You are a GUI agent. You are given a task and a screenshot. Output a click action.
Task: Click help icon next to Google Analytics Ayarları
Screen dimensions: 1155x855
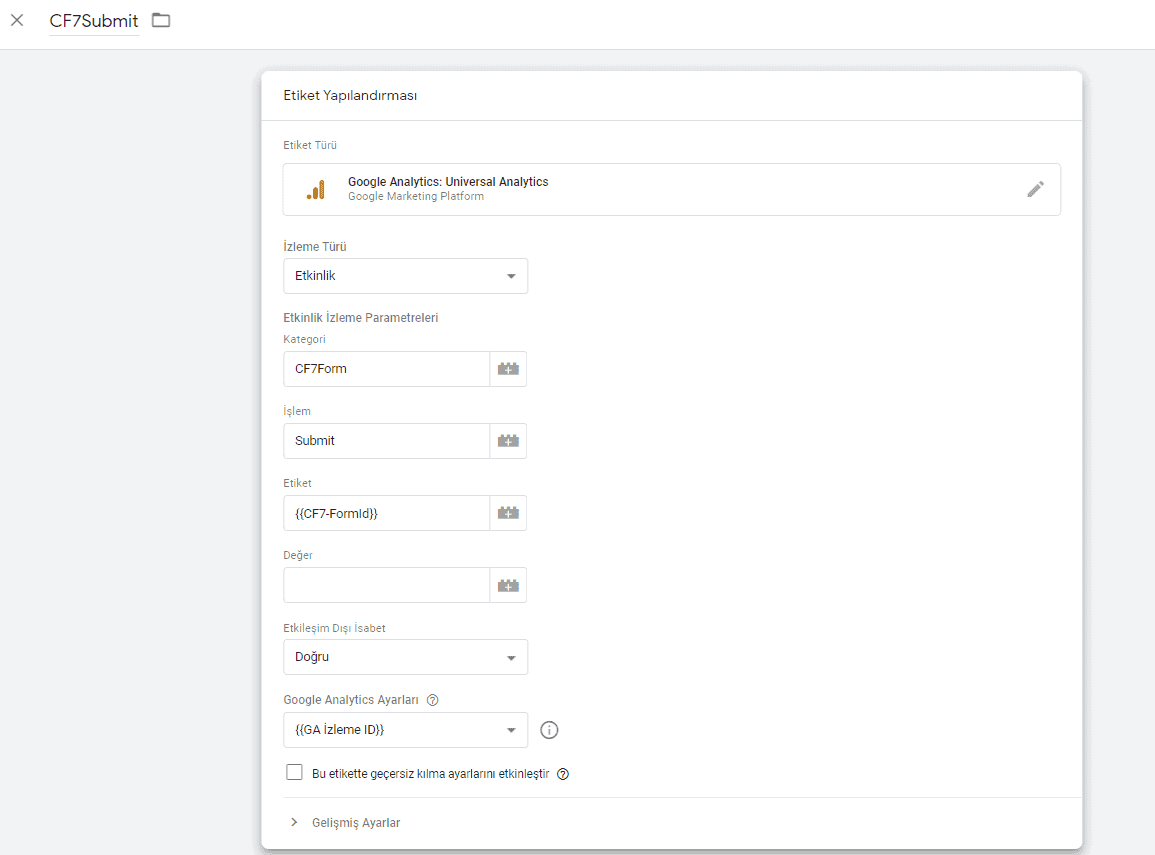(433, 700)
